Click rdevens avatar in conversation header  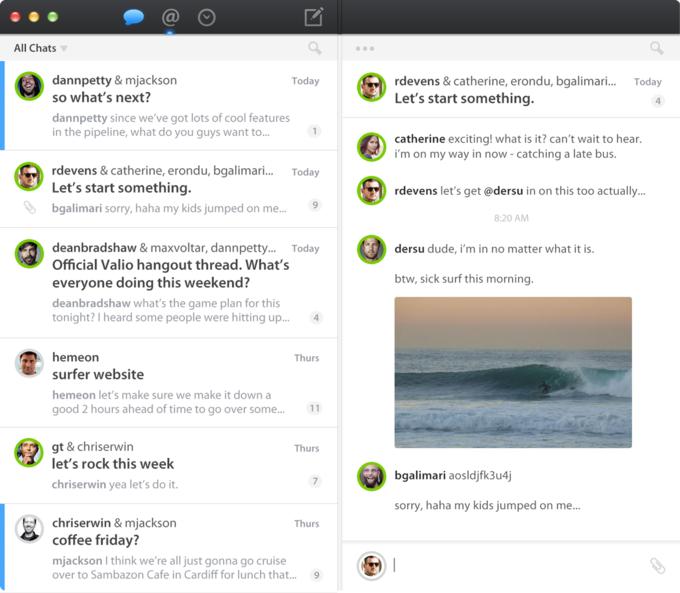pos(371,87)
